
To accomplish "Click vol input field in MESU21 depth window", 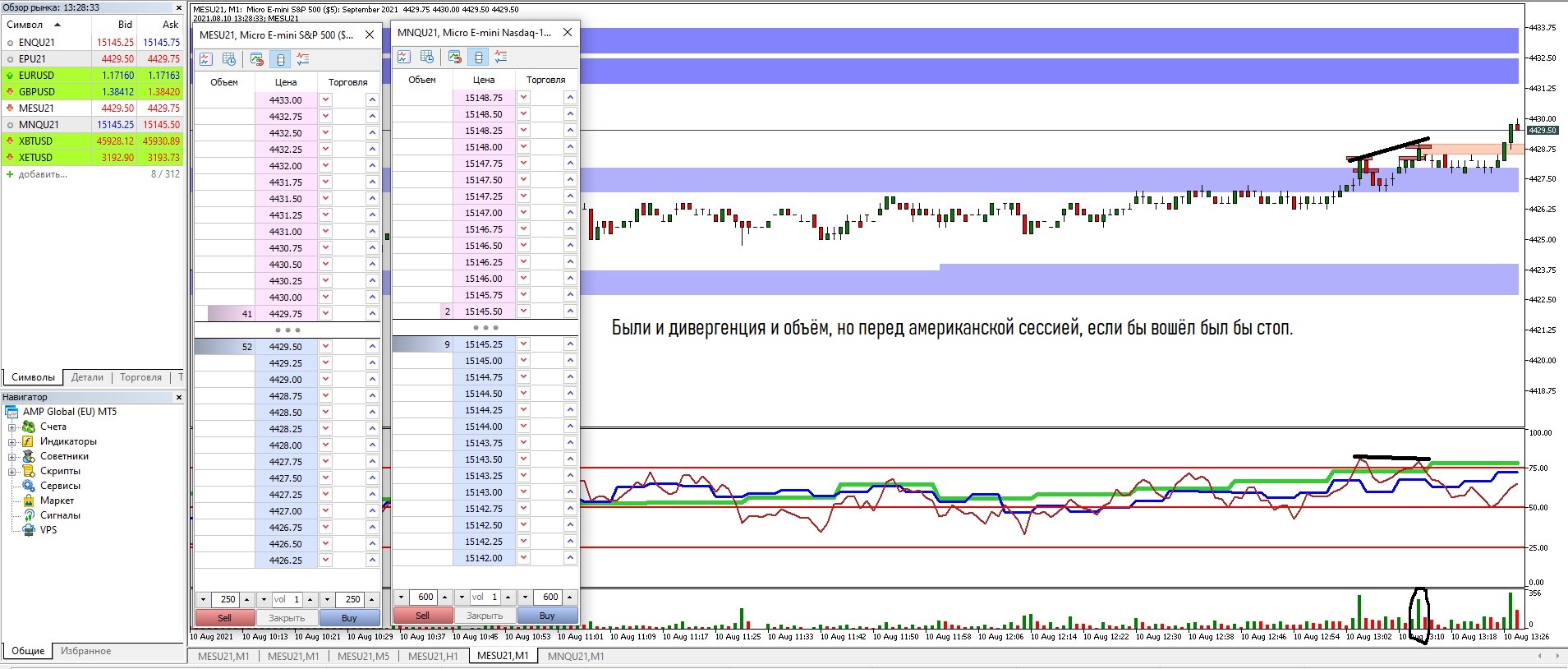I will [287, 599].
